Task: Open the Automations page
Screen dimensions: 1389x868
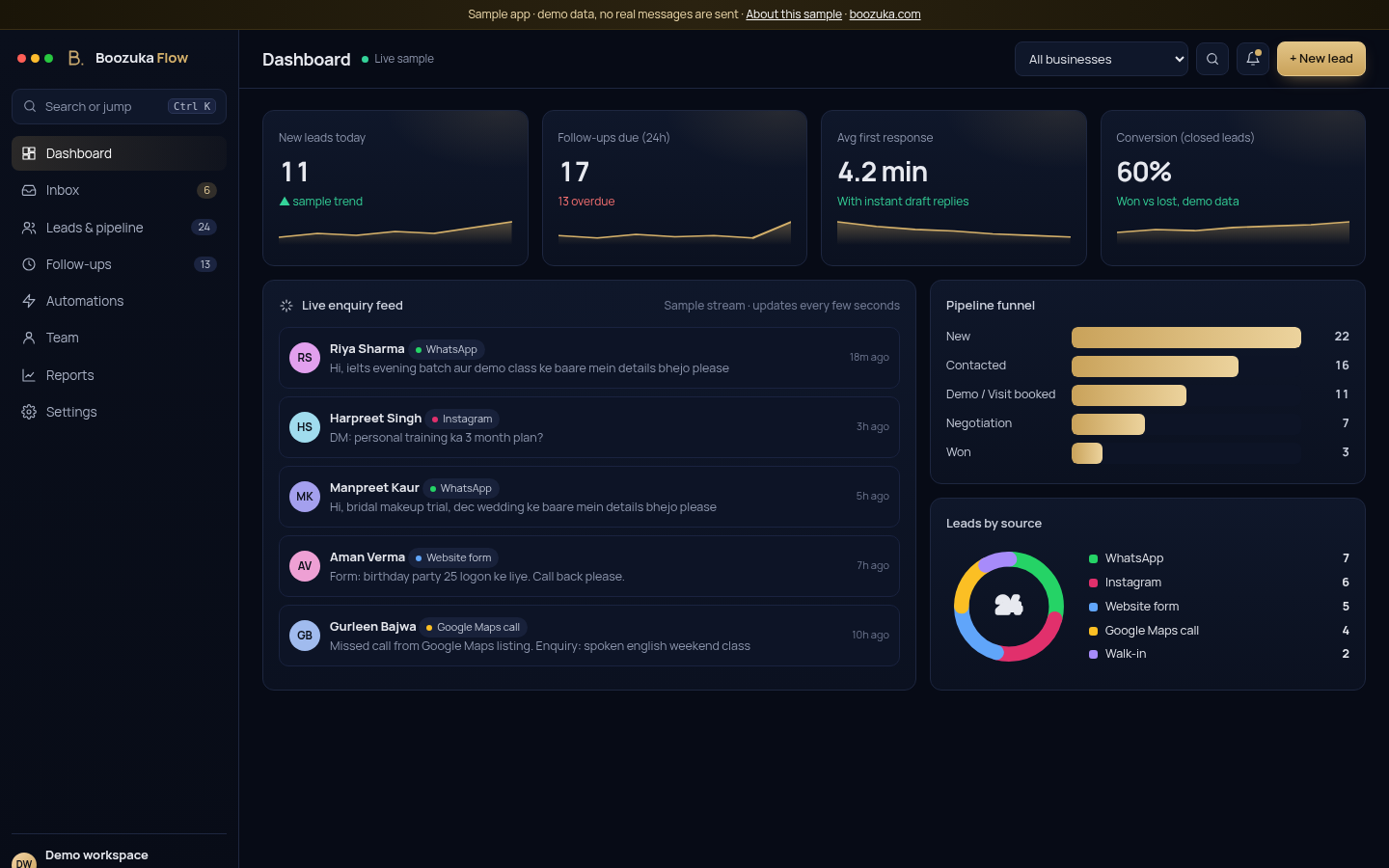Action: coord(119,301)
